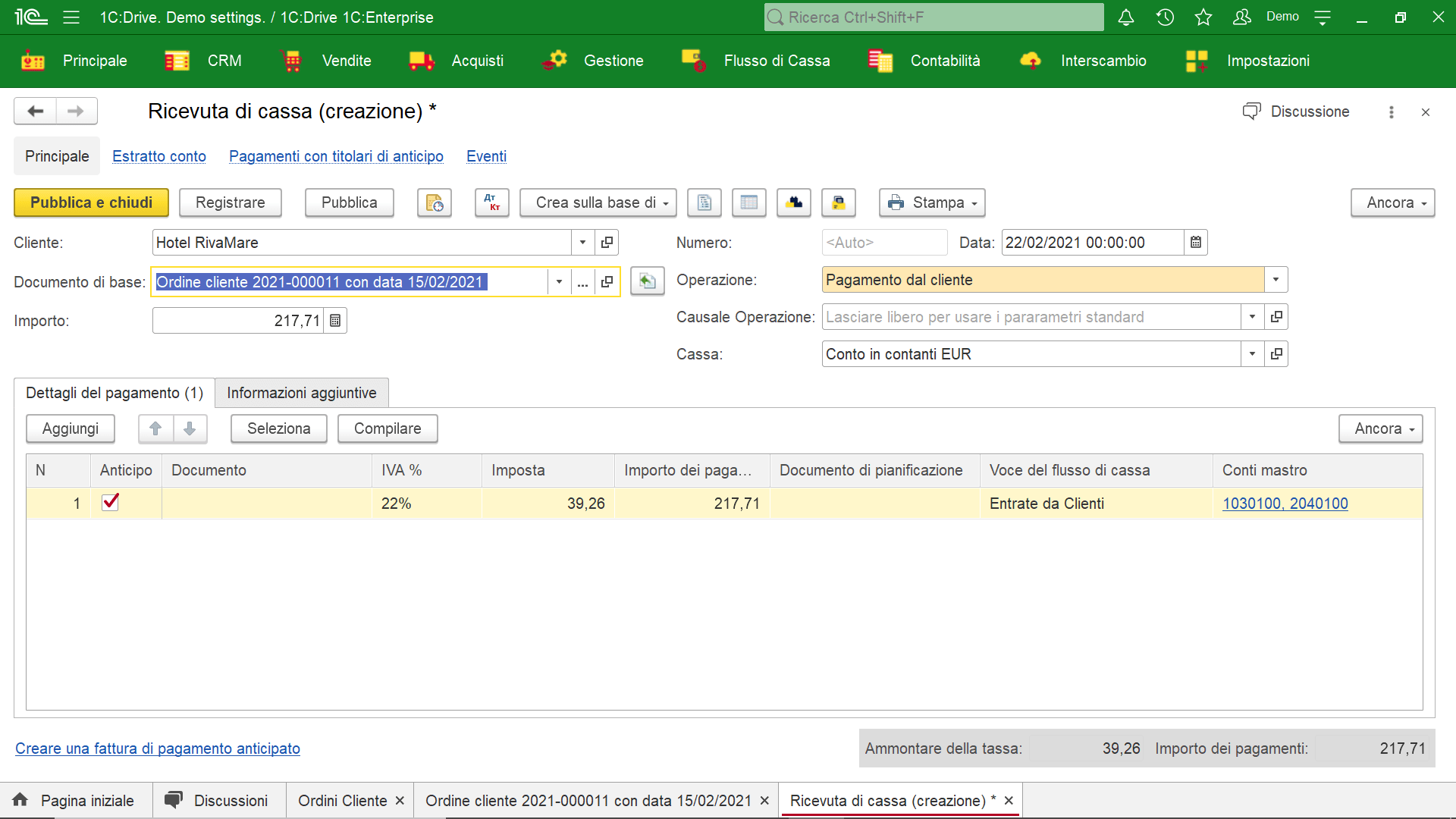Open Eventi link
Image resolution: width=1456 pixels, height=819 pixels.
tap(486, 156)
